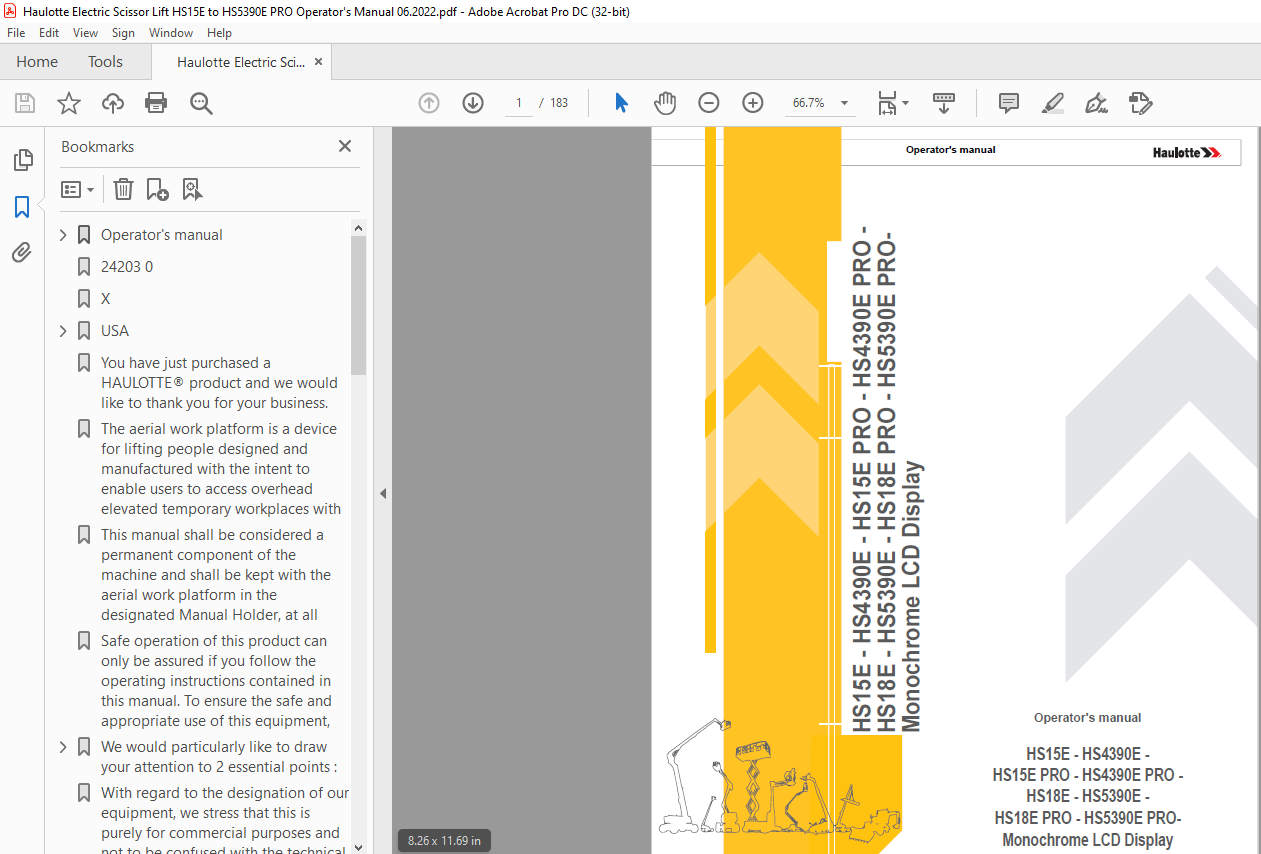Click the read mode keyboard icon
Screen dimensions: 1261x854
click(x=944, y=103)
